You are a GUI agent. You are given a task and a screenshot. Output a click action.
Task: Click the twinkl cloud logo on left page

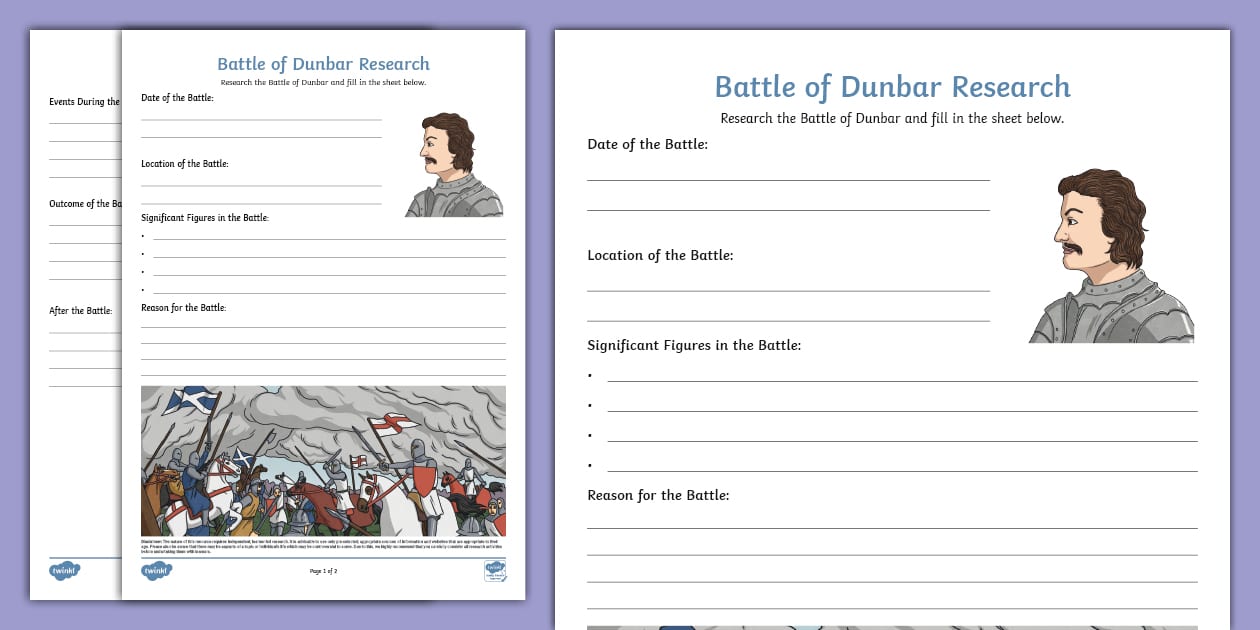156,571
